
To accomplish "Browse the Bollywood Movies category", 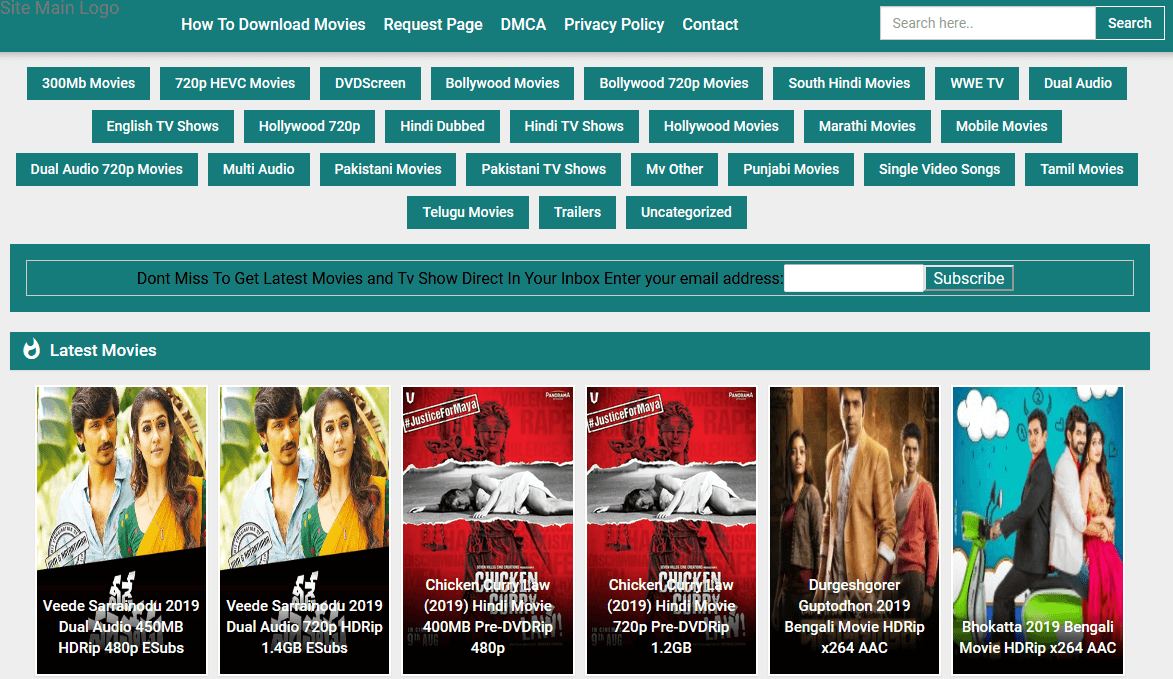I will click(502, 83).
